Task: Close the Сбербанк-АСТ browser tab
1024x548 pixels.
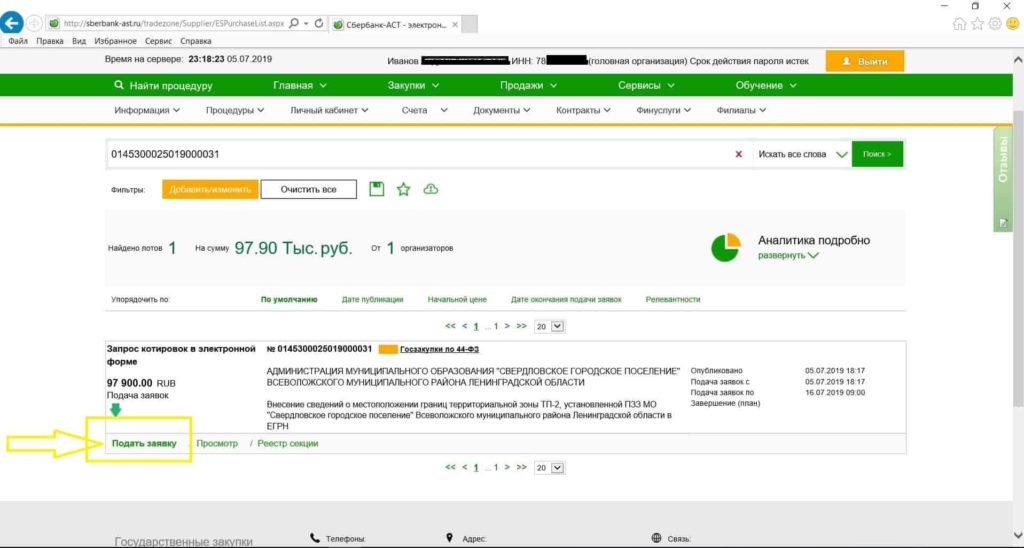Action: pyautogui.click(x=455, y=25)
